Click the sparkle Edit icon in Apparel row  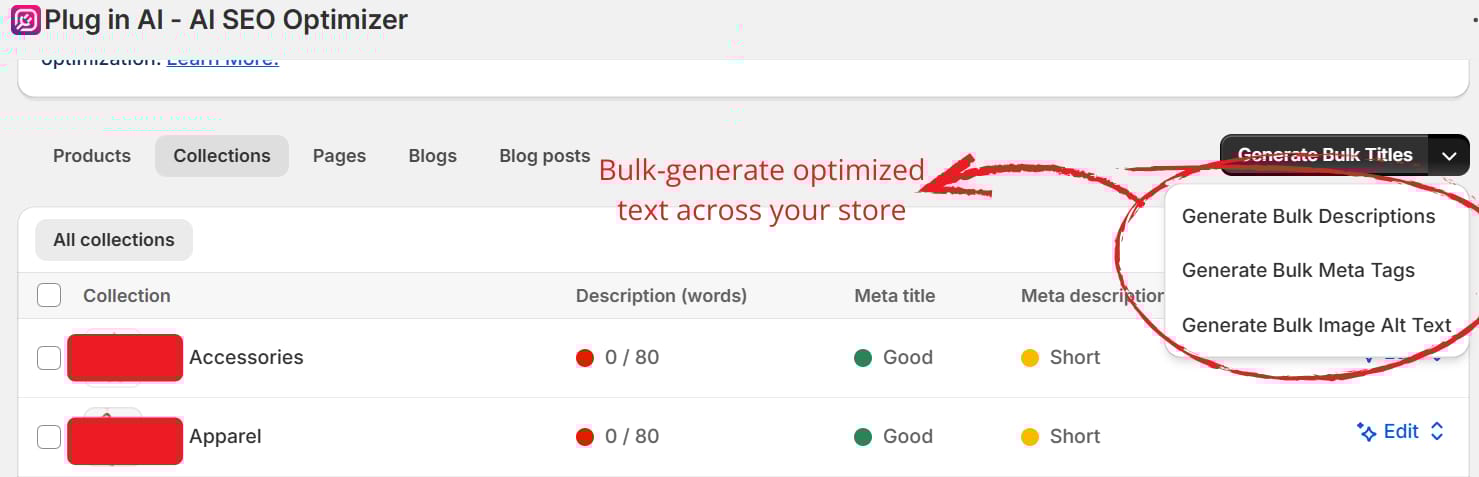1366,432
